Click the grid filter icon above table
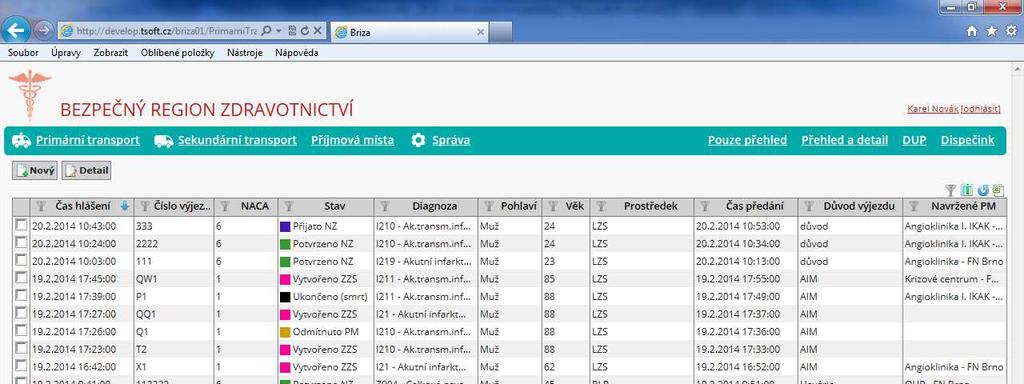This screenshot has height=384, width=1024. (951, 190)
